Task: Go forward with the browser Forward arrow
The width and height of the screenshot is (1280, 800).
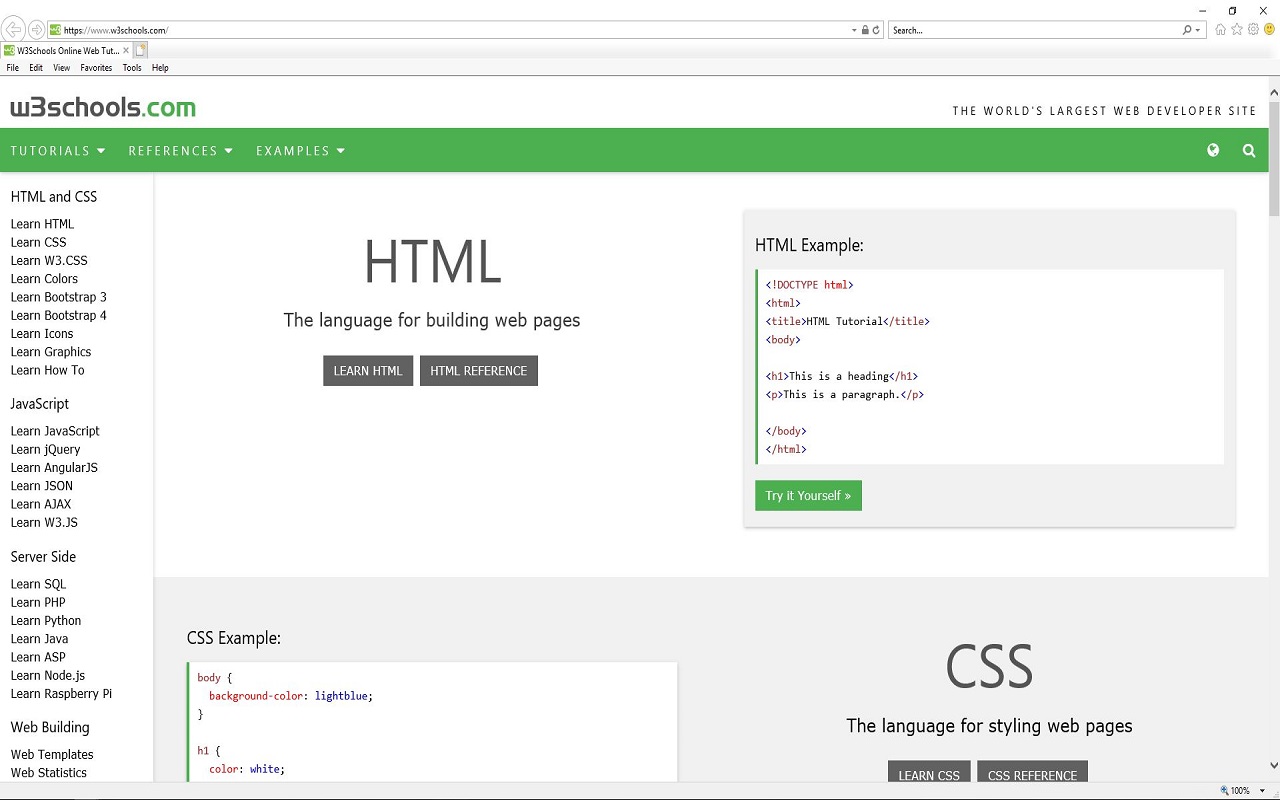Action: (37, 30)
